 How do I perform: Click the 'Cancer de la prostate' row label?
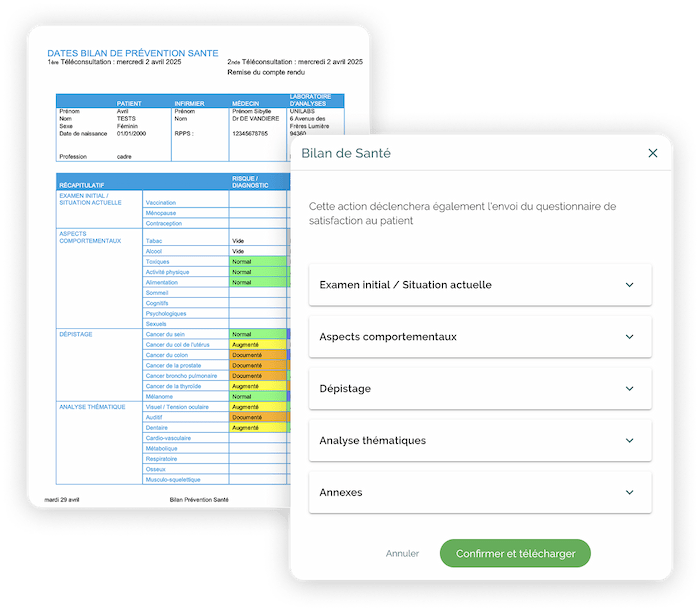(173, 366)
